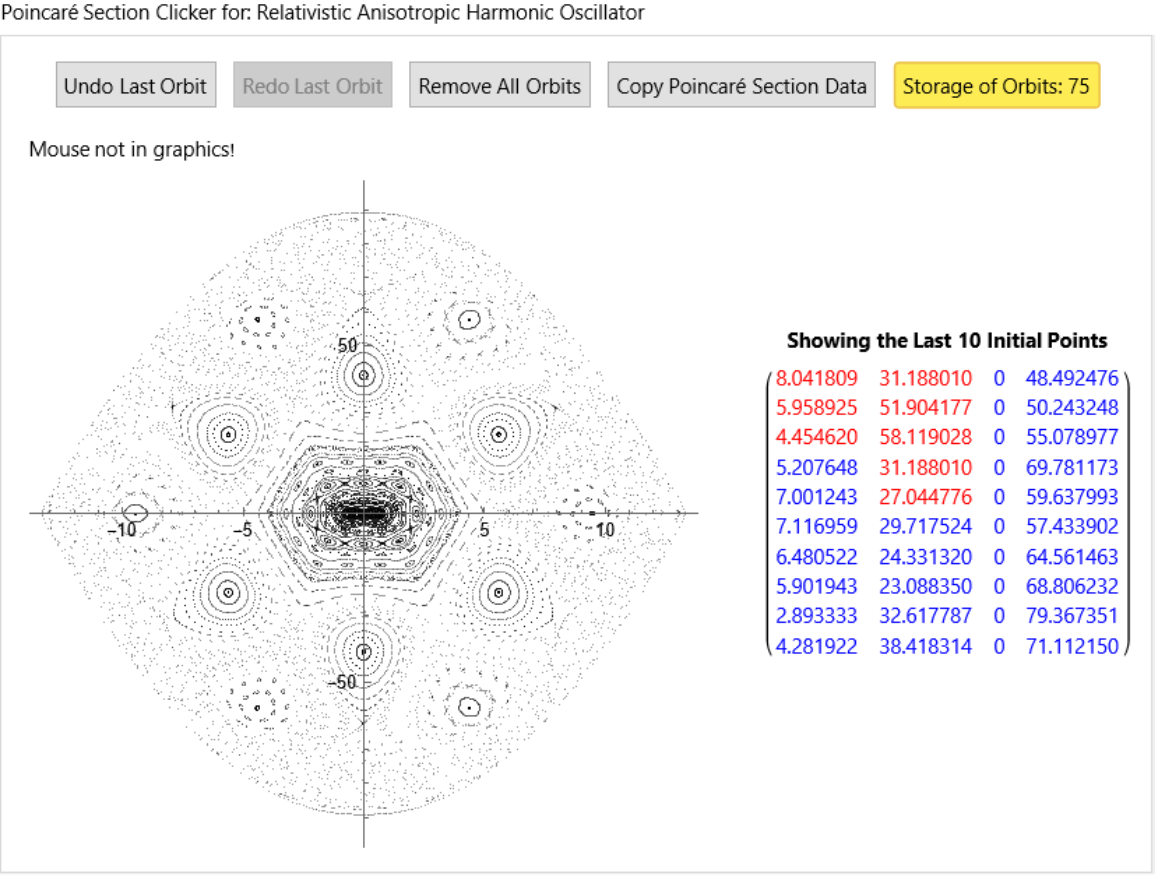Select the red value 58.119028 in the table
This screenshot has width=1156, height=876.
coord(925,438)
